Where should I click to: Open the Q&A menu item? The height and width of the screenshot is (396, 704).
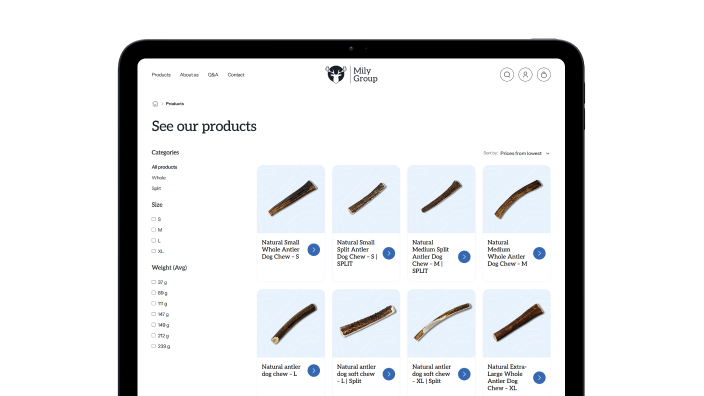(213, 75)
